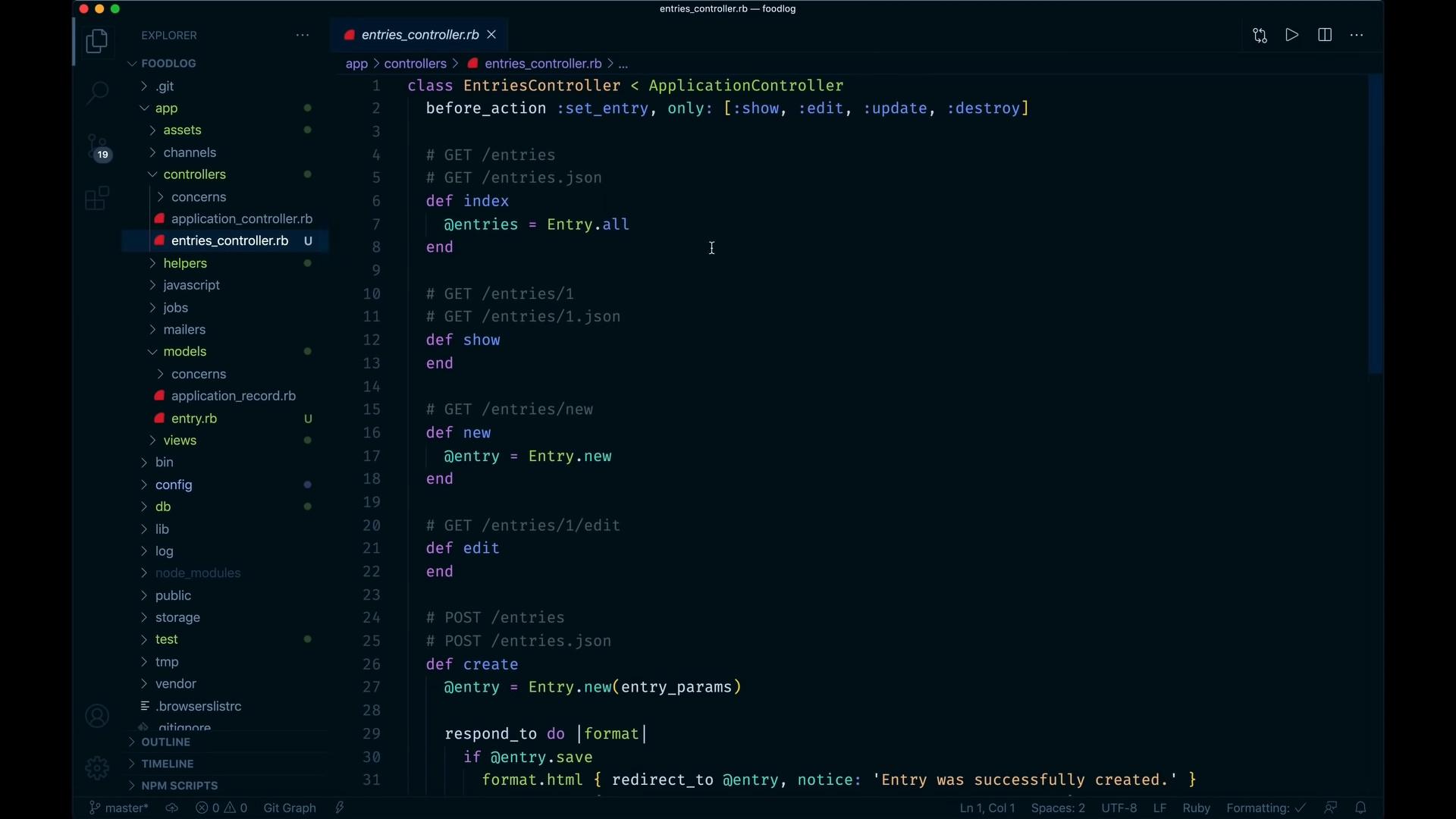
Task: Change indentation via Spaces: 2
Action: coord(1058,809)
